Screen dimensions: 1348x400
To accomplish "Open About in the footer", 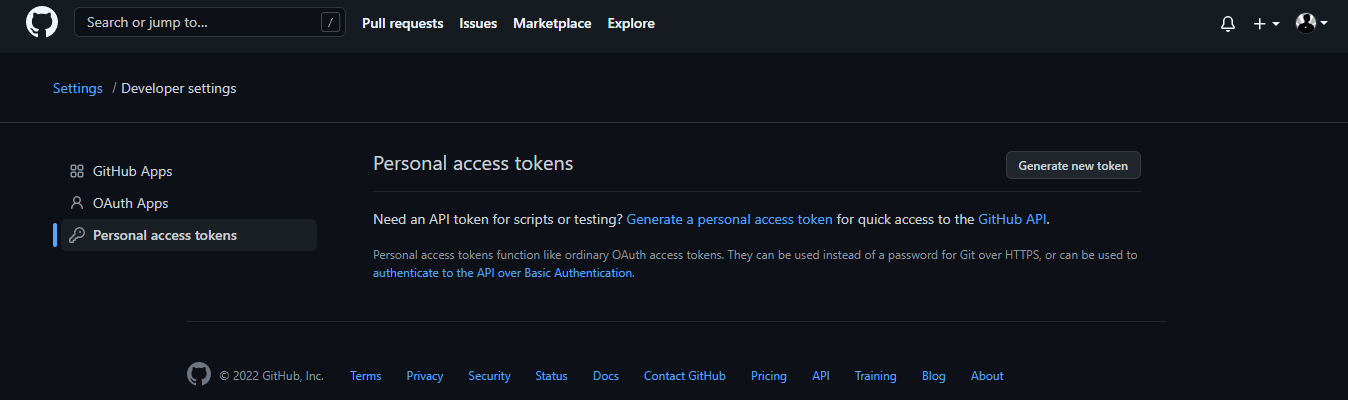I will point(987,376).
